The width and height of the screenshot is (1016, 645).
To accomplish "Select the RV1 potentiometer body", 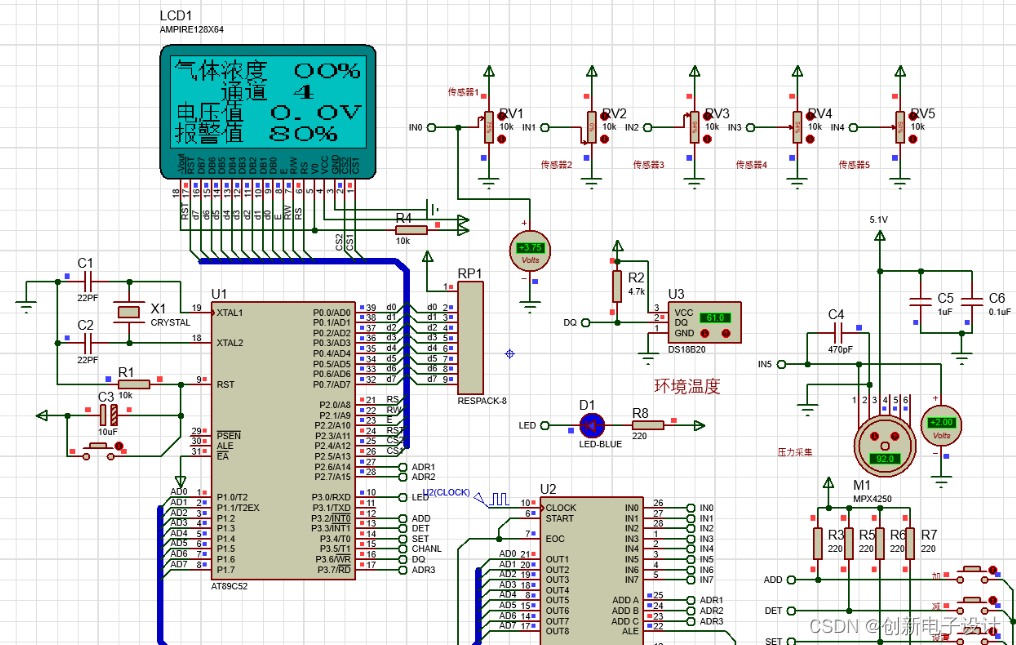I will pyautogui.click(x=489, y=127).
